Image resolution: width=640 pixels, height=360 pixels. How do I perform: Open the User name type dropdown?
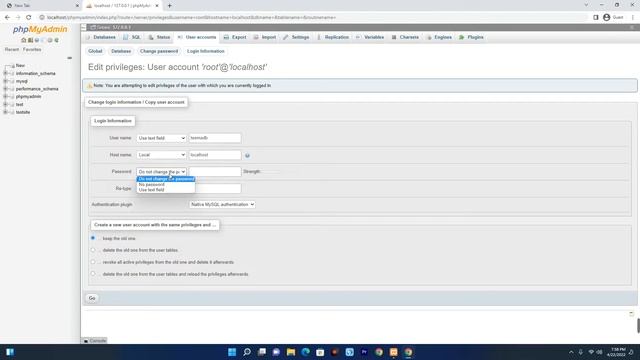[161, 138]
